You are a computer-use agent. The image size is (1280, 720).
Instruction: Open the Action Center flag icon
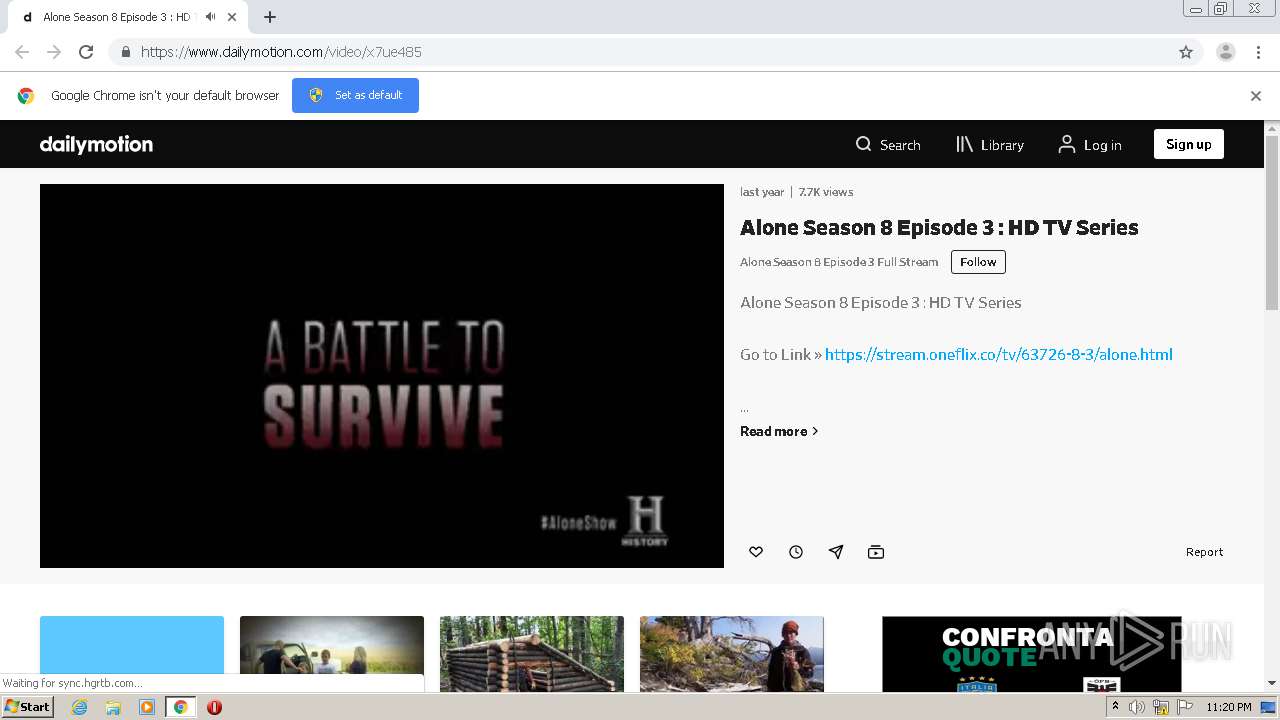[x=1185, y=707]
